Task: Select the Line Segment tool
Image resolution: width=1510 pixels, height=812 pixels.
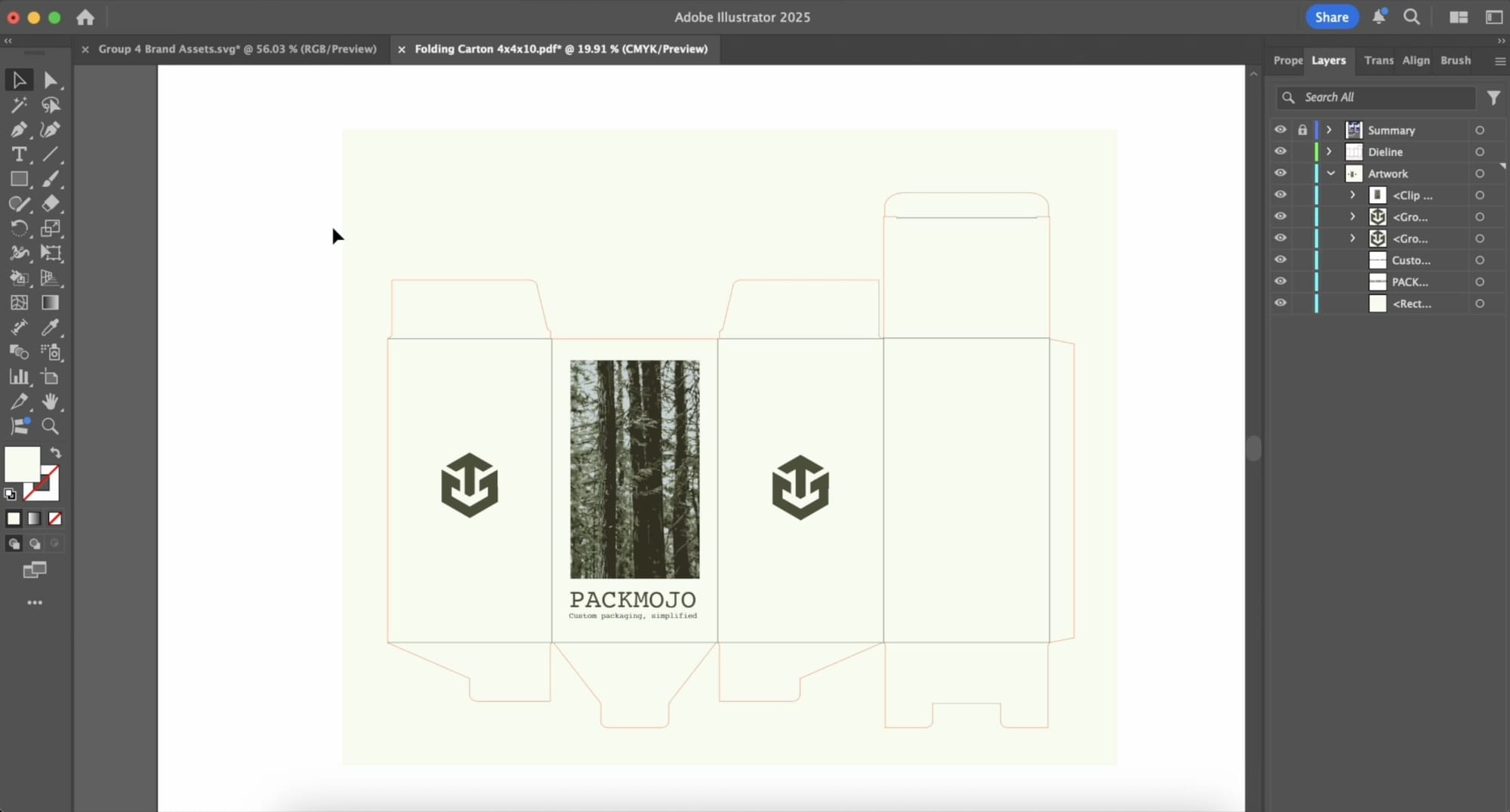Action: coord(51,155)
